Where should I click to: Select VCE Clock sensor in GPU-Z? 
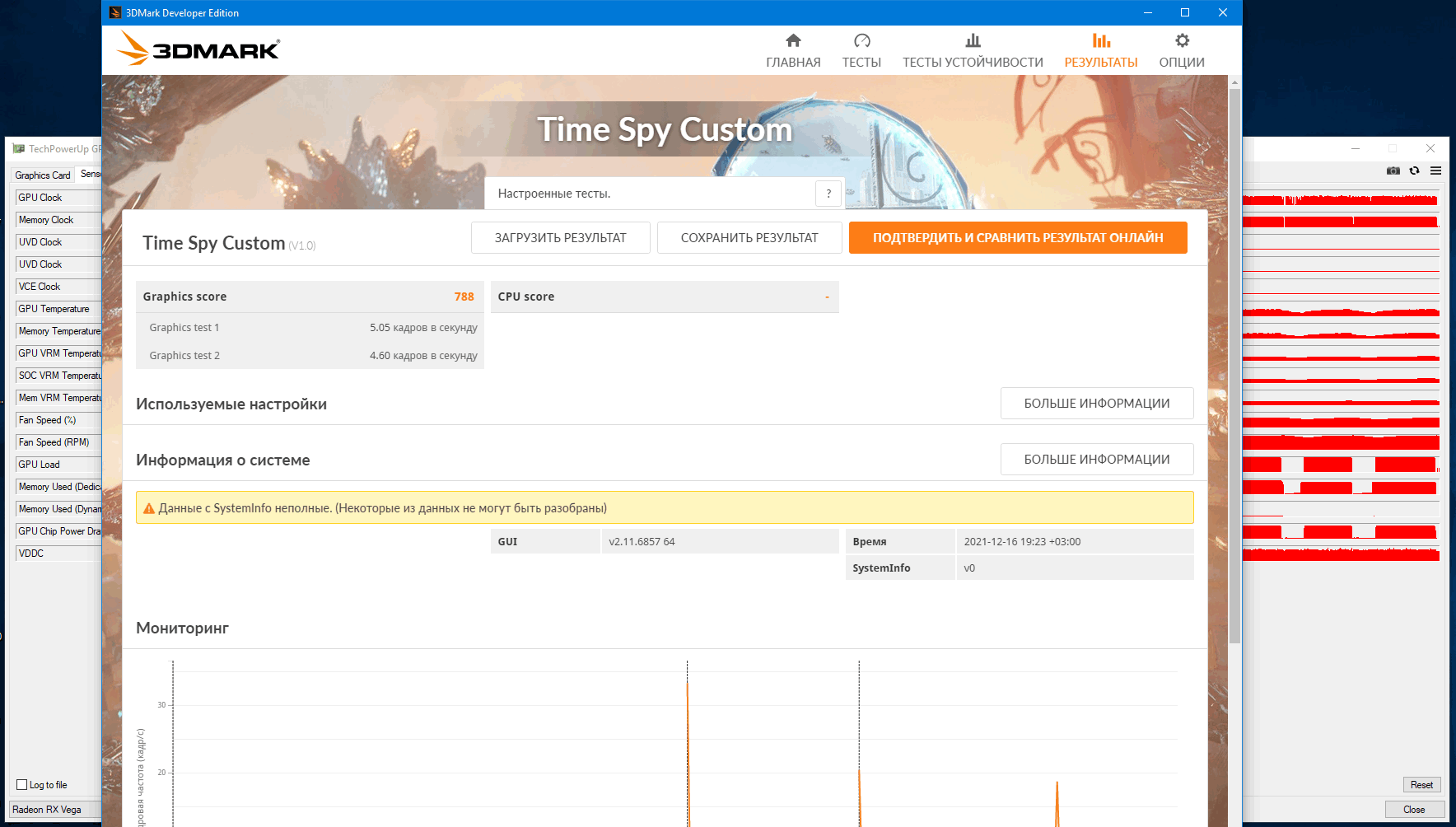(x=58, y=287)
